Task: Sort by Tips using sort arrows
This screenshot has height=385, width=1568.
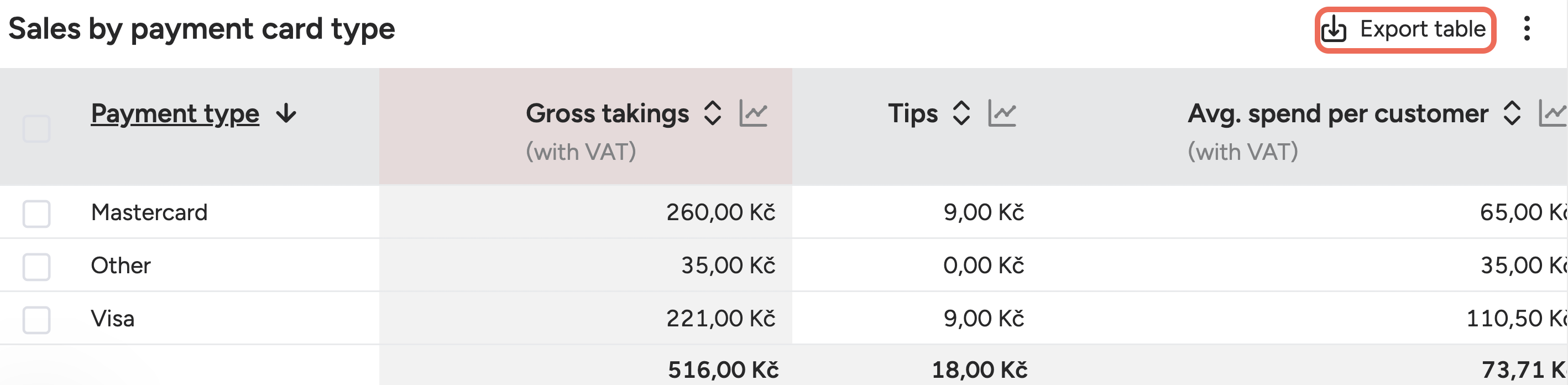Action: (x=961, y=113)
